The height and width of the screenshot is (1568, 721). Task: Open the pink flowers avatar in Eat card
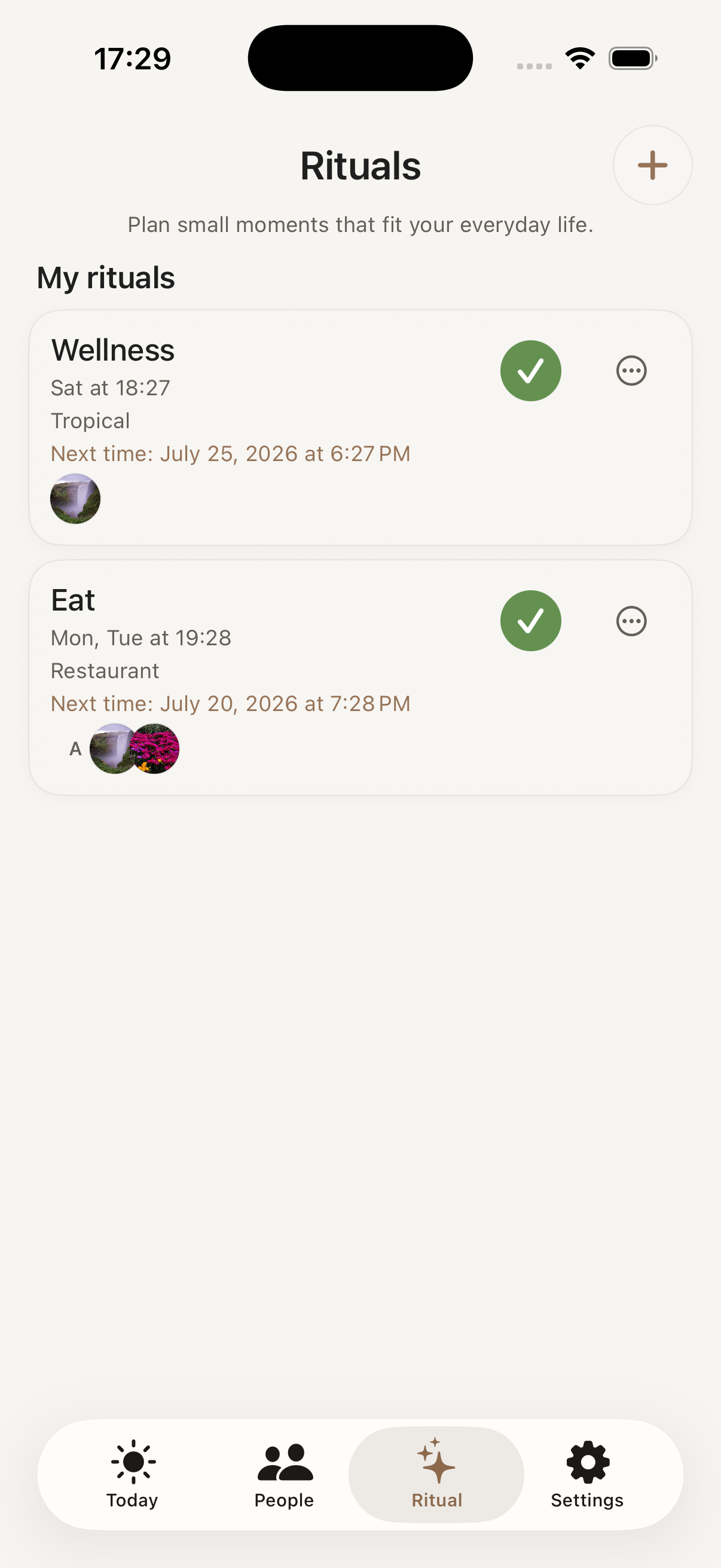pyautogui.click(x=155, y=749)
